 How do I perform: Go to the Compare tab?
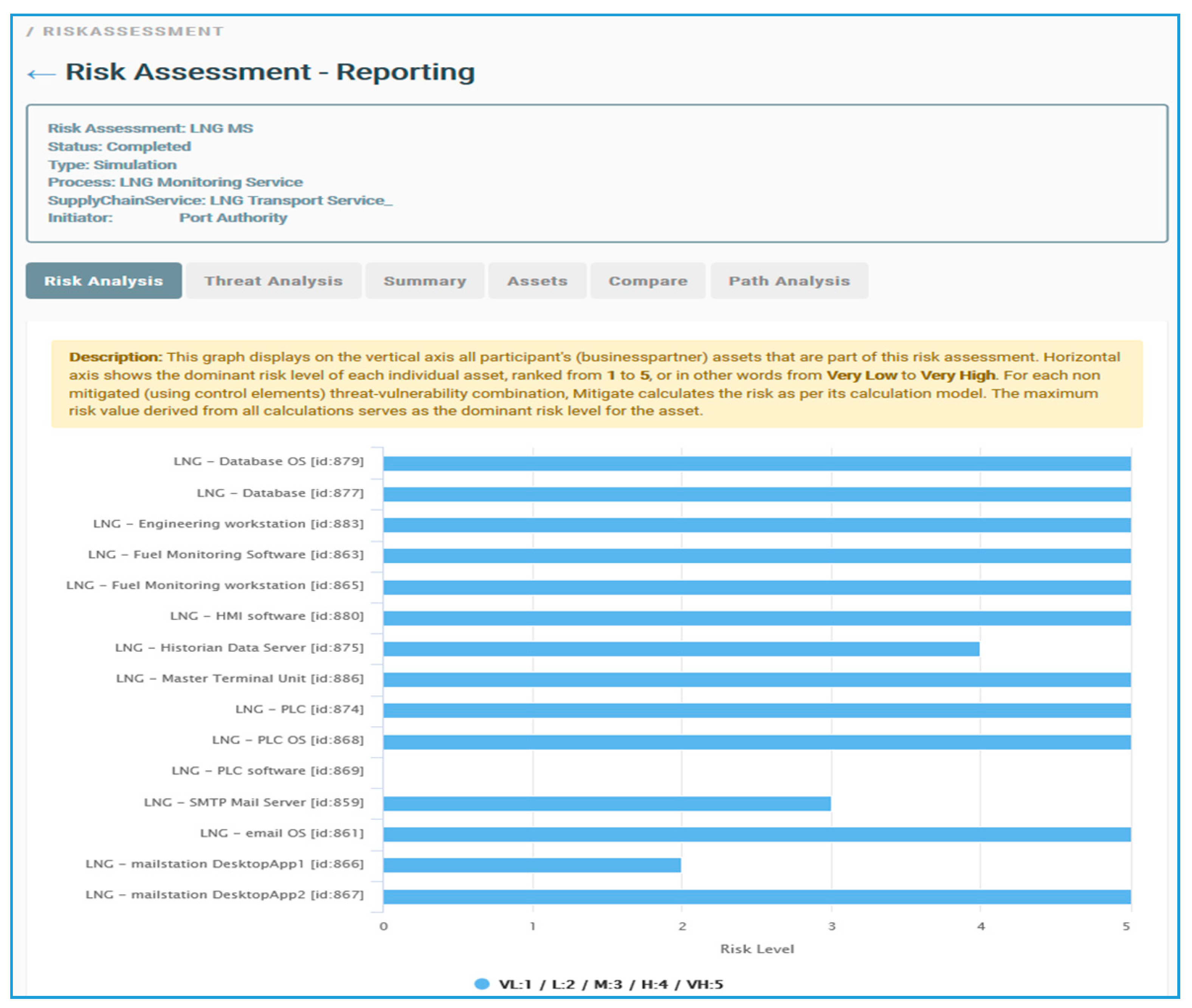(x=648, y=281)
